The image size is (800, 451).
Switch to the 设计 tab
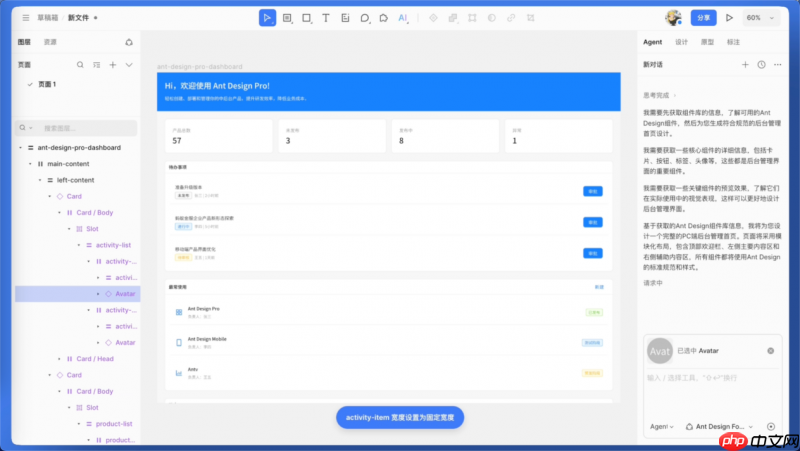(x=682, y=42)
